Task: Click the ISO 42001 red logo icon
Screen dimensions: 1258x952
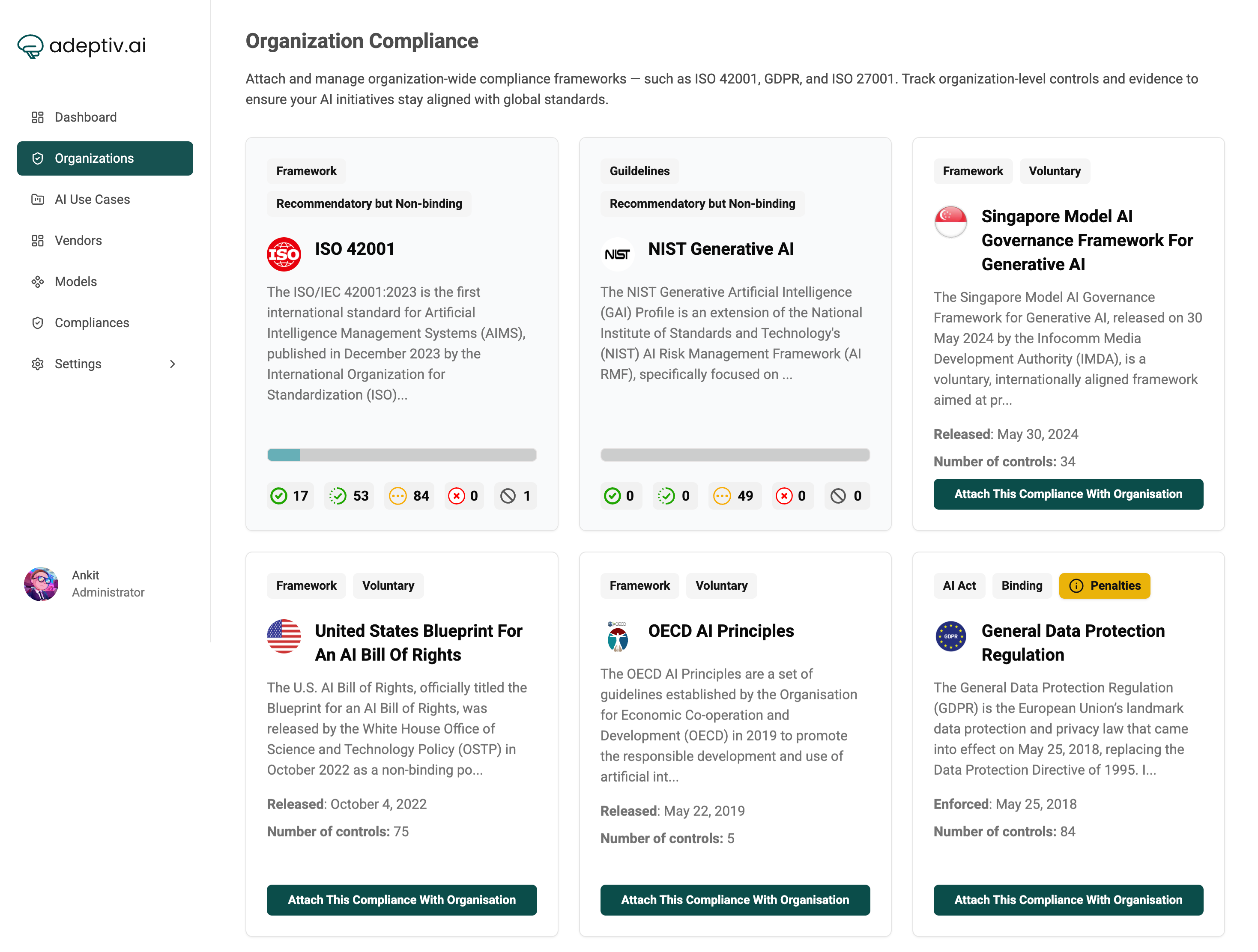Action: [x=284, y=254]
